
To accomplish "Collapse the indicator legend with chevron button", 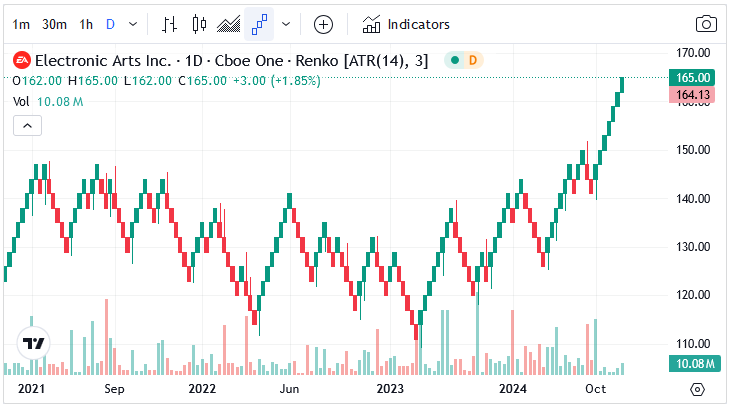I will 27,125.
